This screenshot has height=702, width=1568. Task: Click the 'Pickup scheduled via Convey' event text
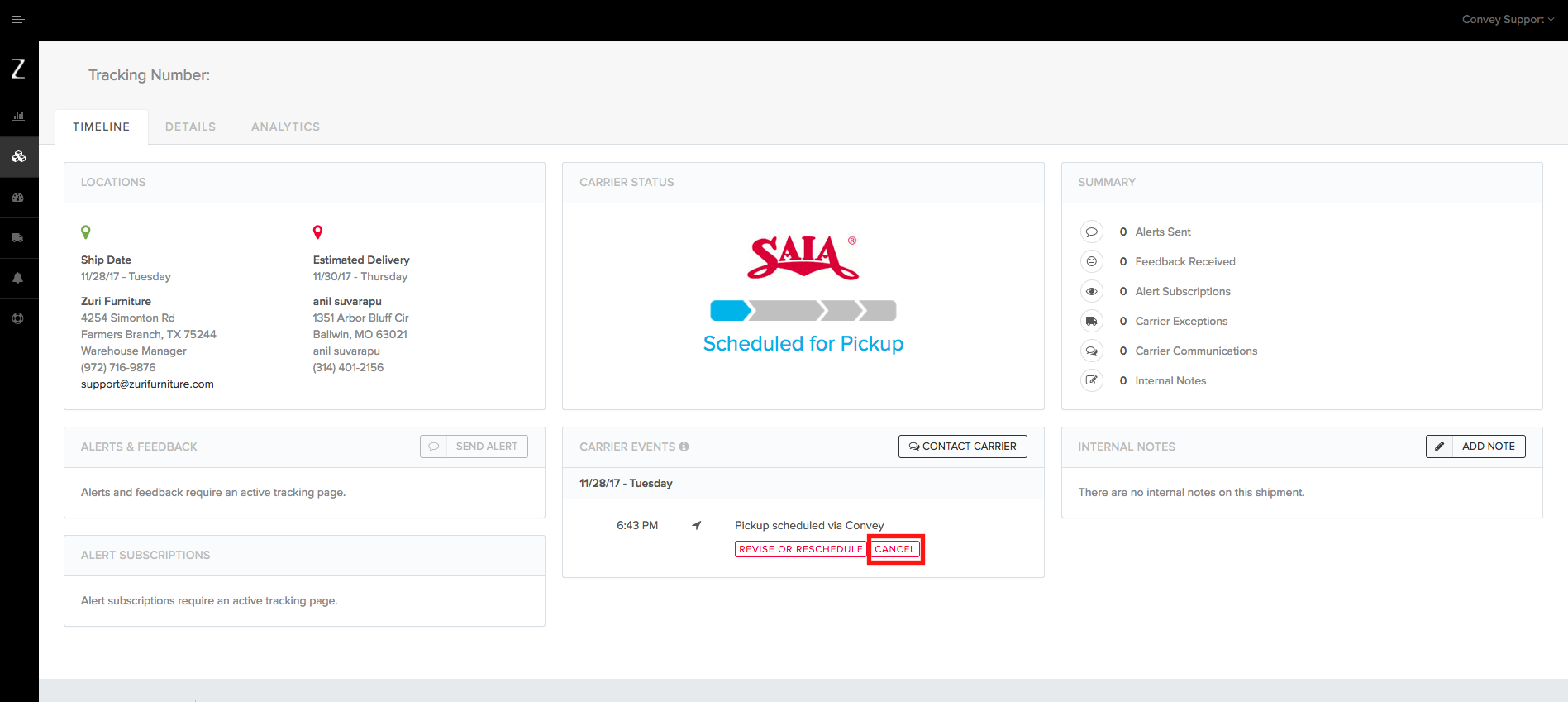tap(809, 526)
